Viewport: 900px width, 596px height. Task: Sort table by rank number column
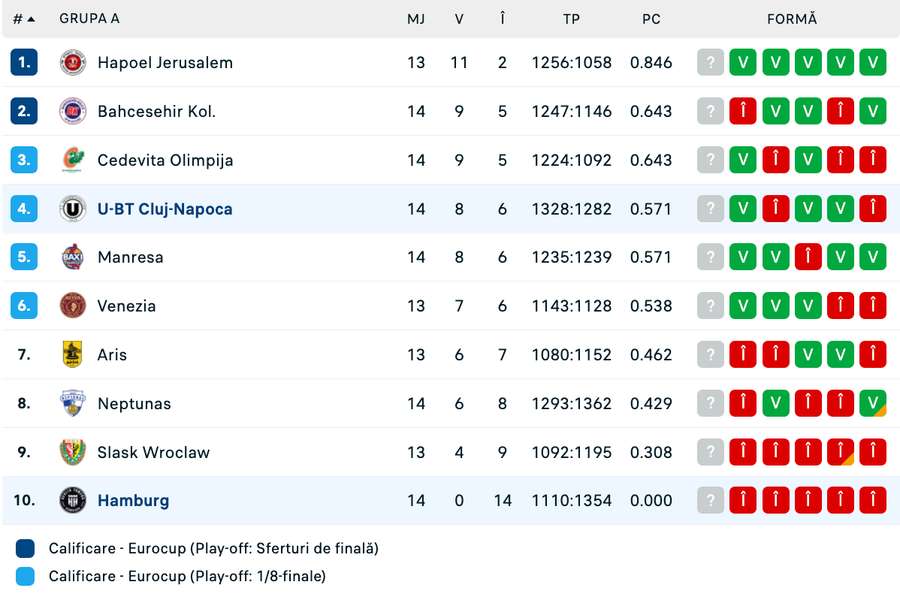24,19
